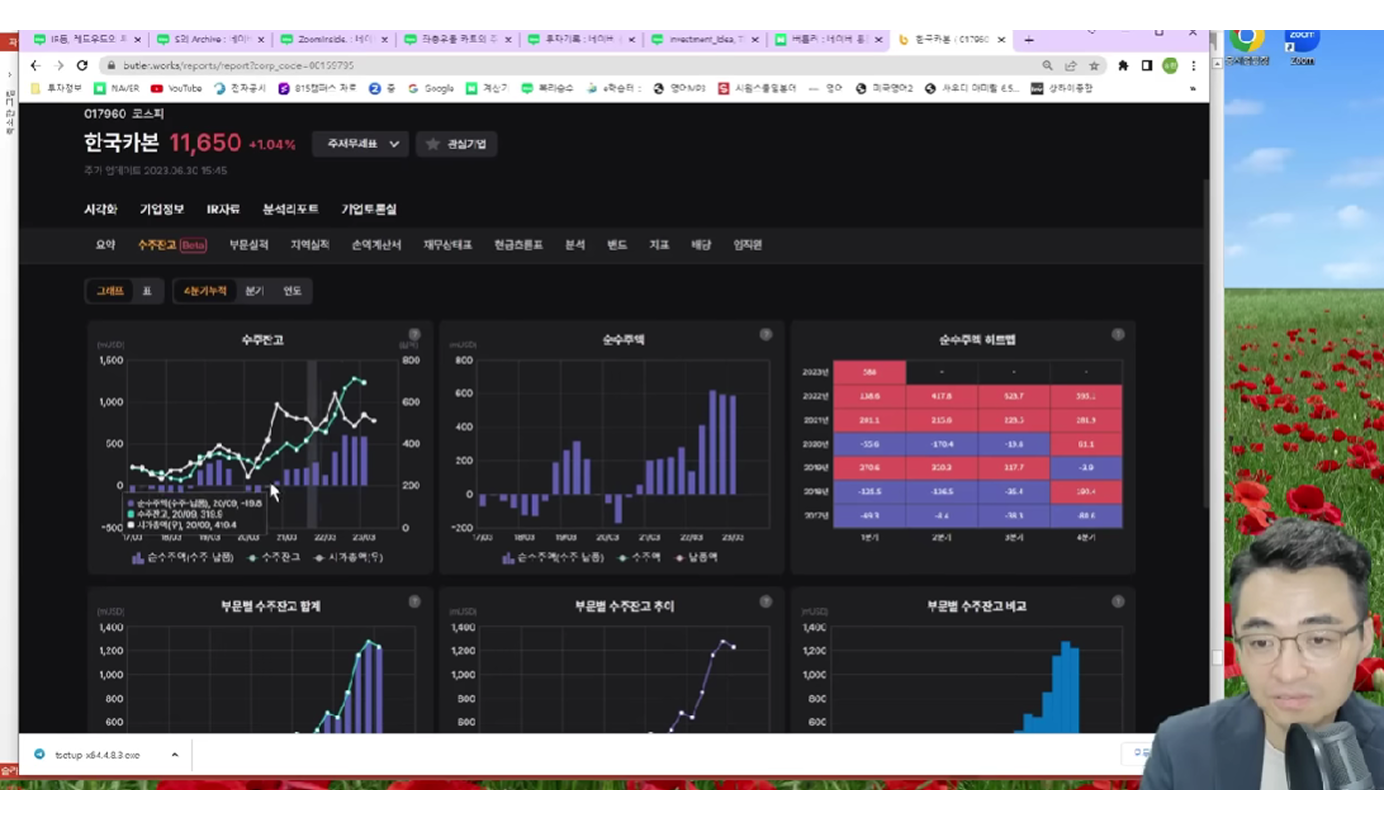Bookmark this page with the star icon
The height and width of the screenshot is (820, 1384).
1094,65
